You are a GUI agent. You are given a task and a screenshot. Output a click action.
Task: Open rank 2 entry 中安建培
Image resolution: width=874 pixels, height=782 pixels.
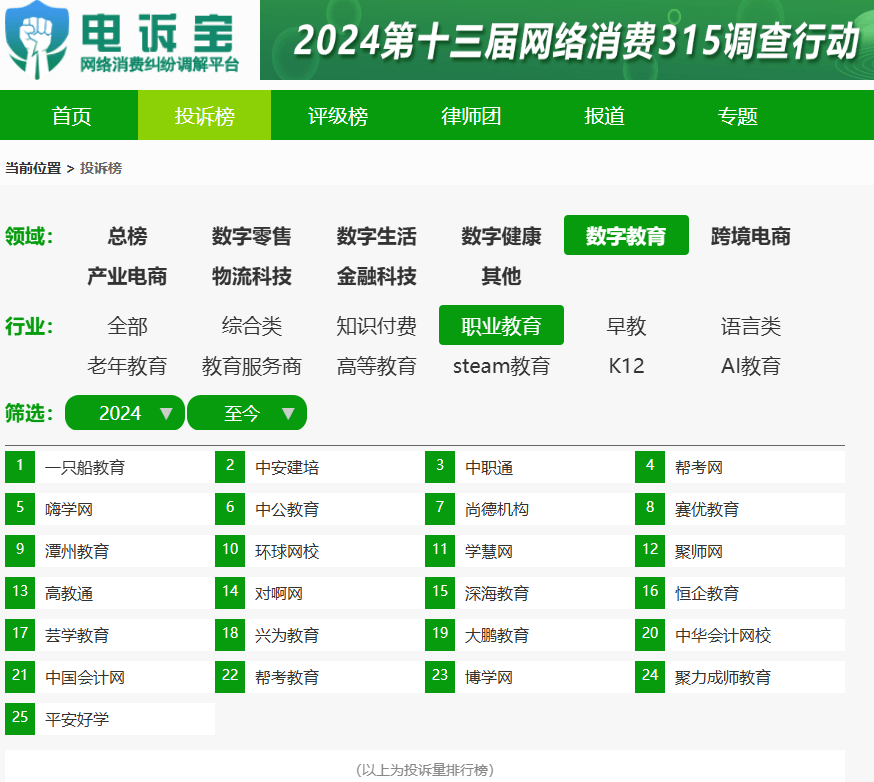[320, 467]
